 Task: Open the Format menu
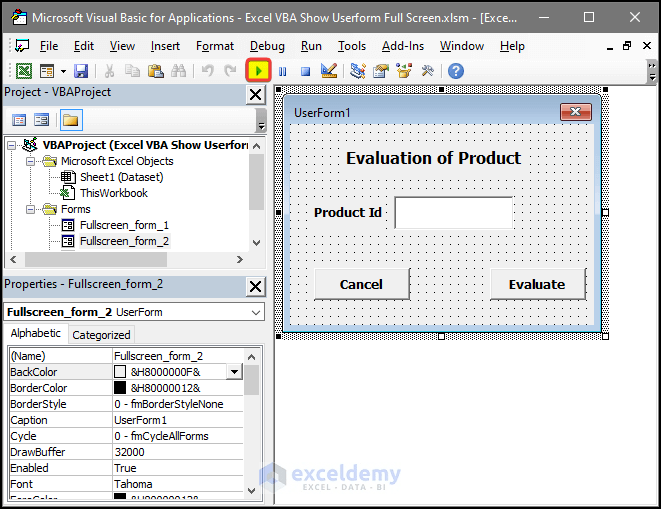[x=215, y=46]
